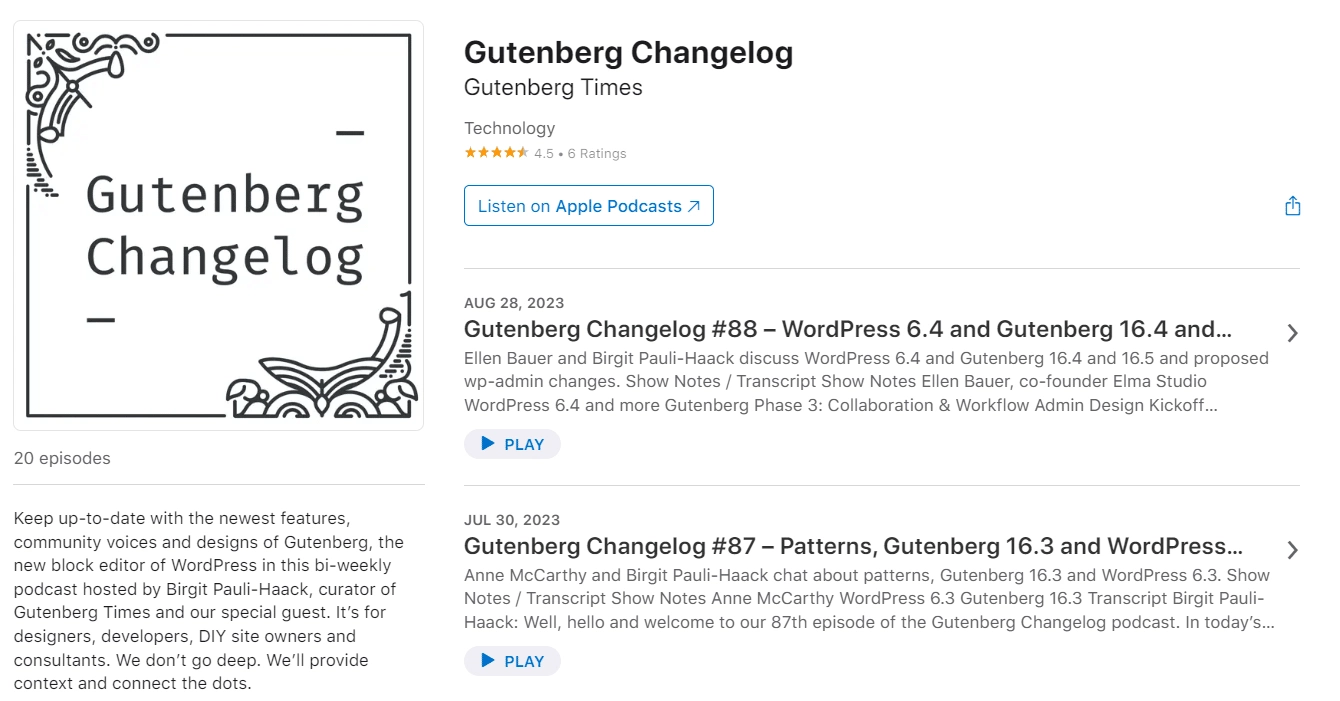Click the external link arrow beside Apple Podcasts

pos(696,205)
